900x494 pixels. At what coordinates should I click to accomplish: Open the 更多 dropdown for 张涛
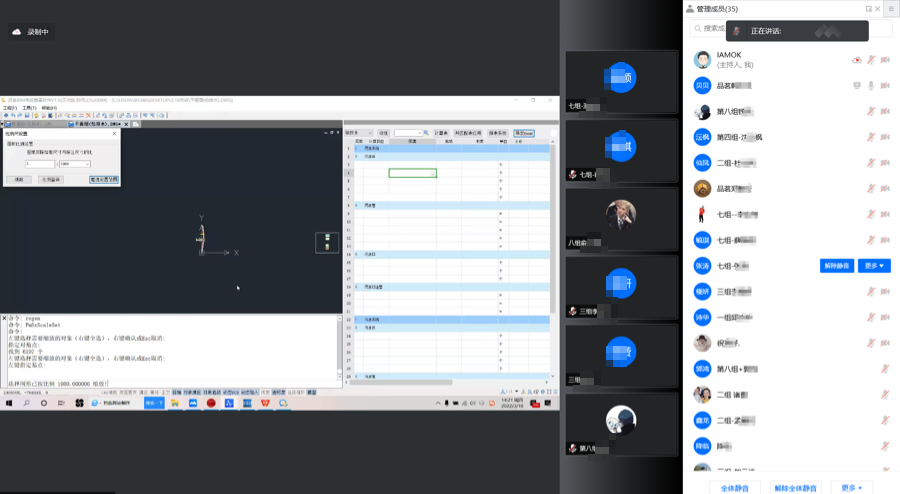874,266
